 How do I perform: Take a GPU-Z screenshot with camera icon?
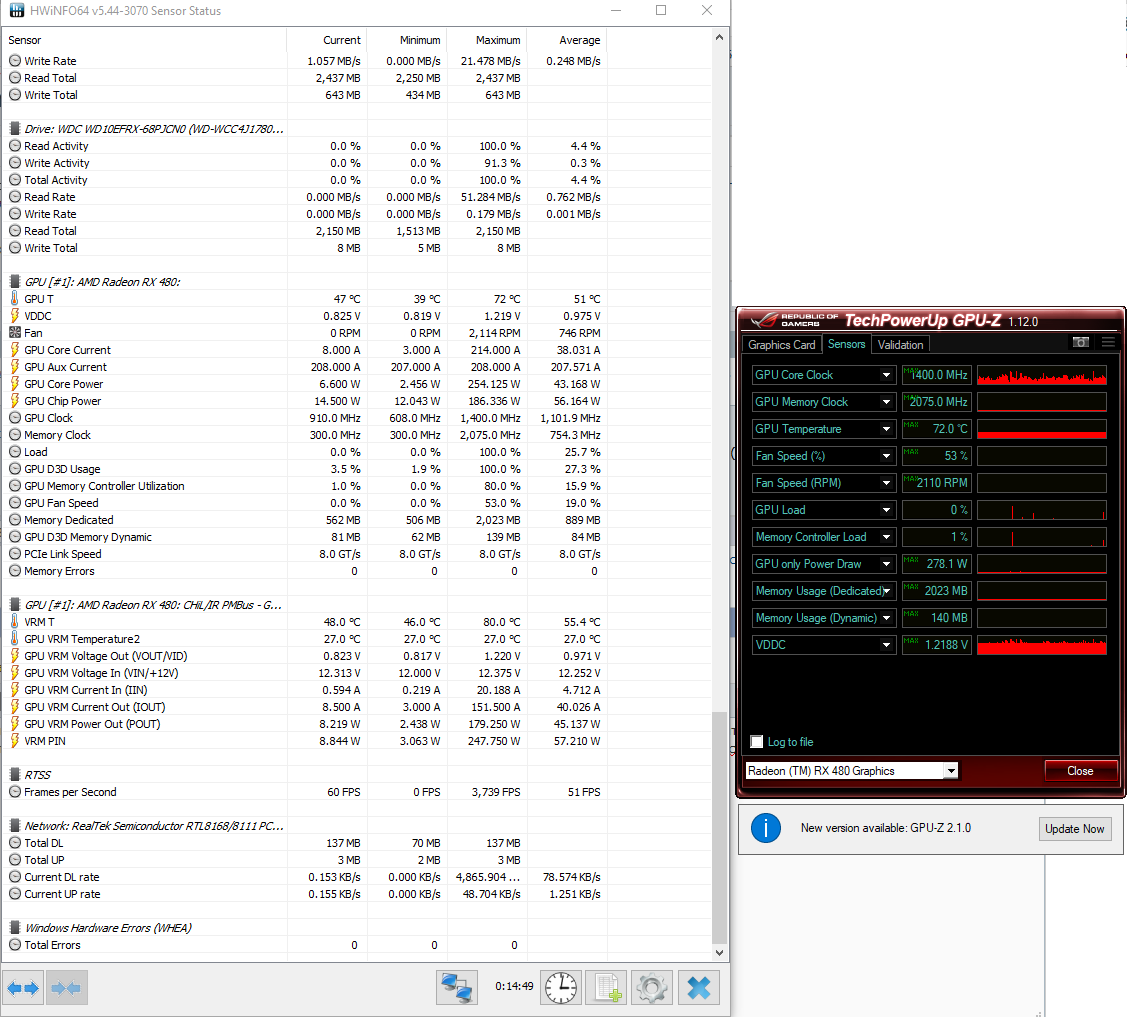[x=1080, y=342]
